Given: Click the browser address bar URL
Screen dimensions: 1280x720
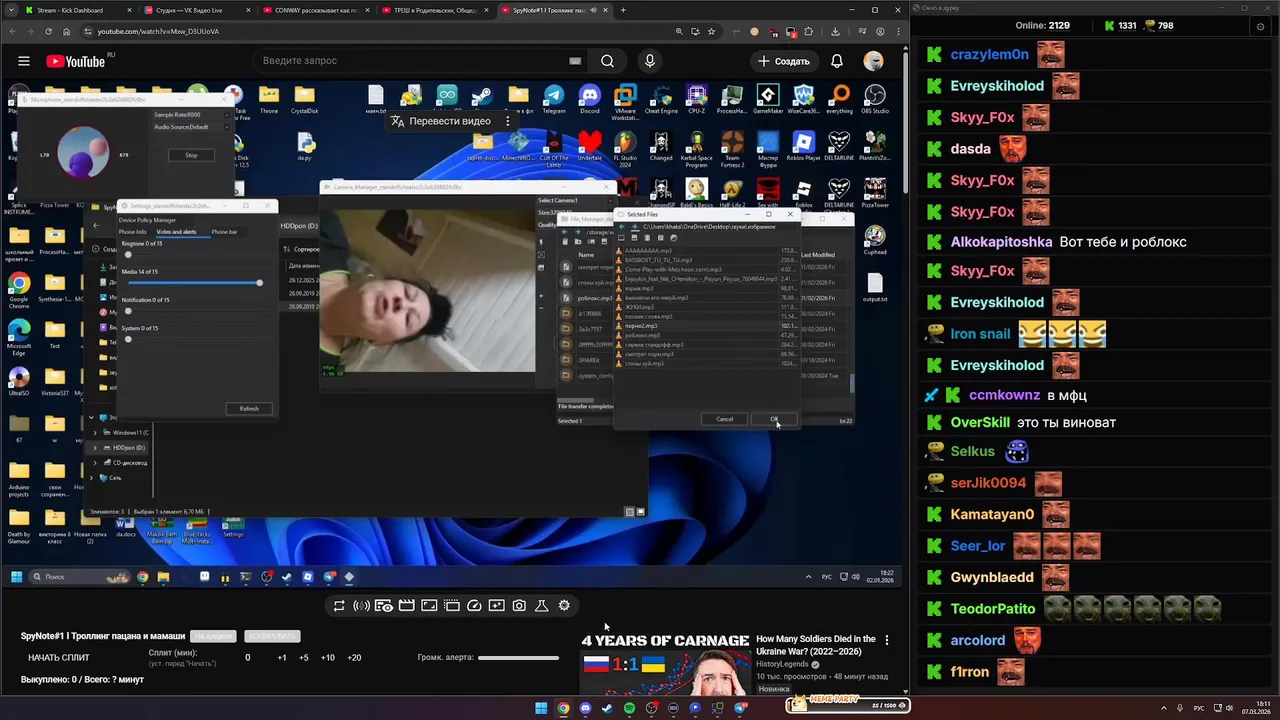Looking at the screenshot, I should [158, 31].
